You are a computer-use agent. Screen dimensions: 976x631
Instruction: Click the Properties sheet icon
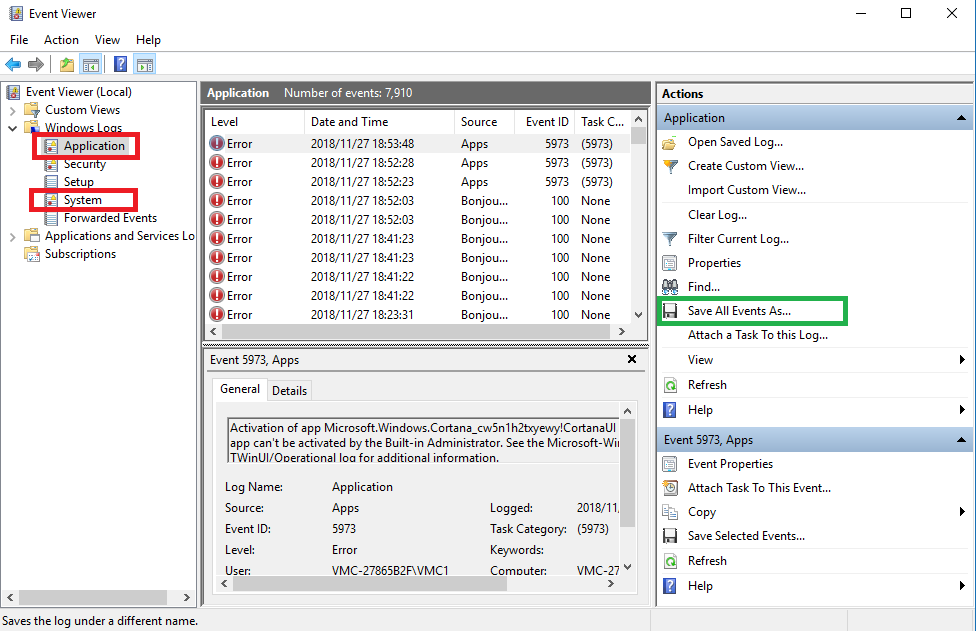670,263
